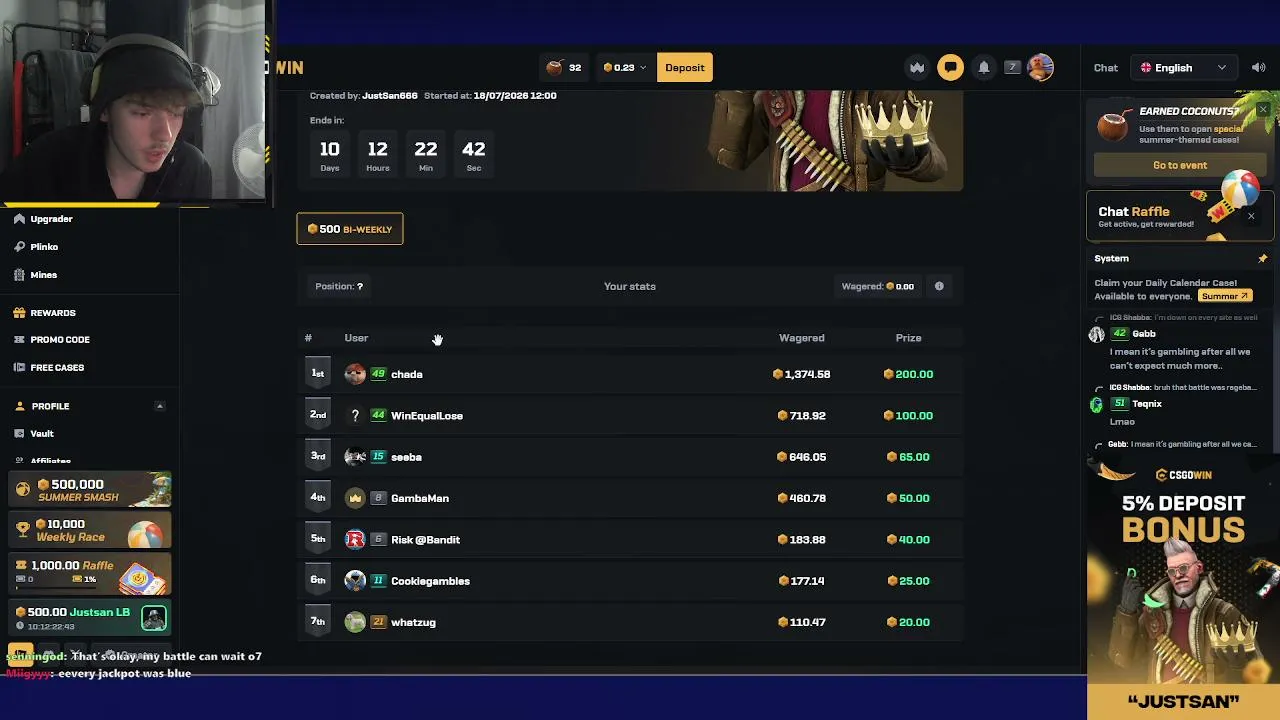
Task: Dismiss the Chat Raffle banner
Action: point(1251,216)
